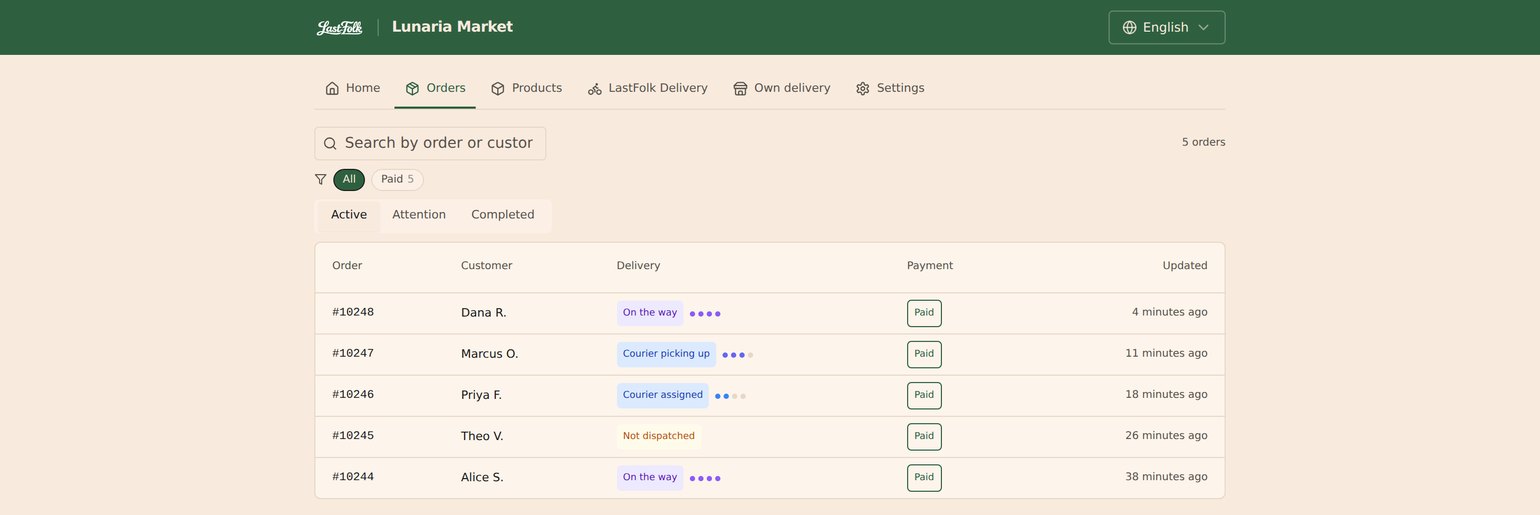The height and width of the screenshot is (515, 1540).
Task: Click customer Alice S.
Action: [x=482, y=477]
